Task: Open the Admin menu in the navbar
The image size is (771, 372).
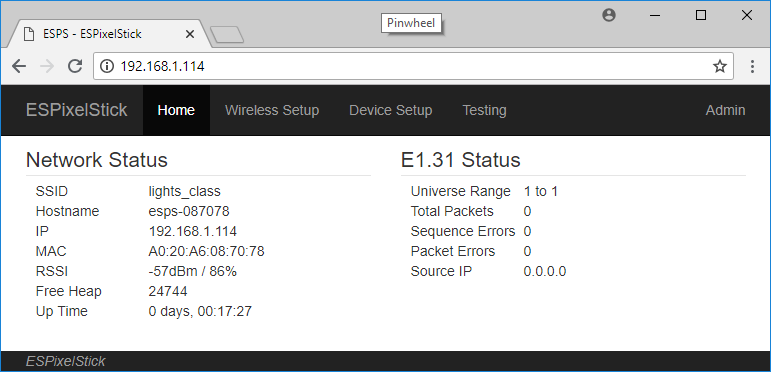Action: click(x=725, y=110)
